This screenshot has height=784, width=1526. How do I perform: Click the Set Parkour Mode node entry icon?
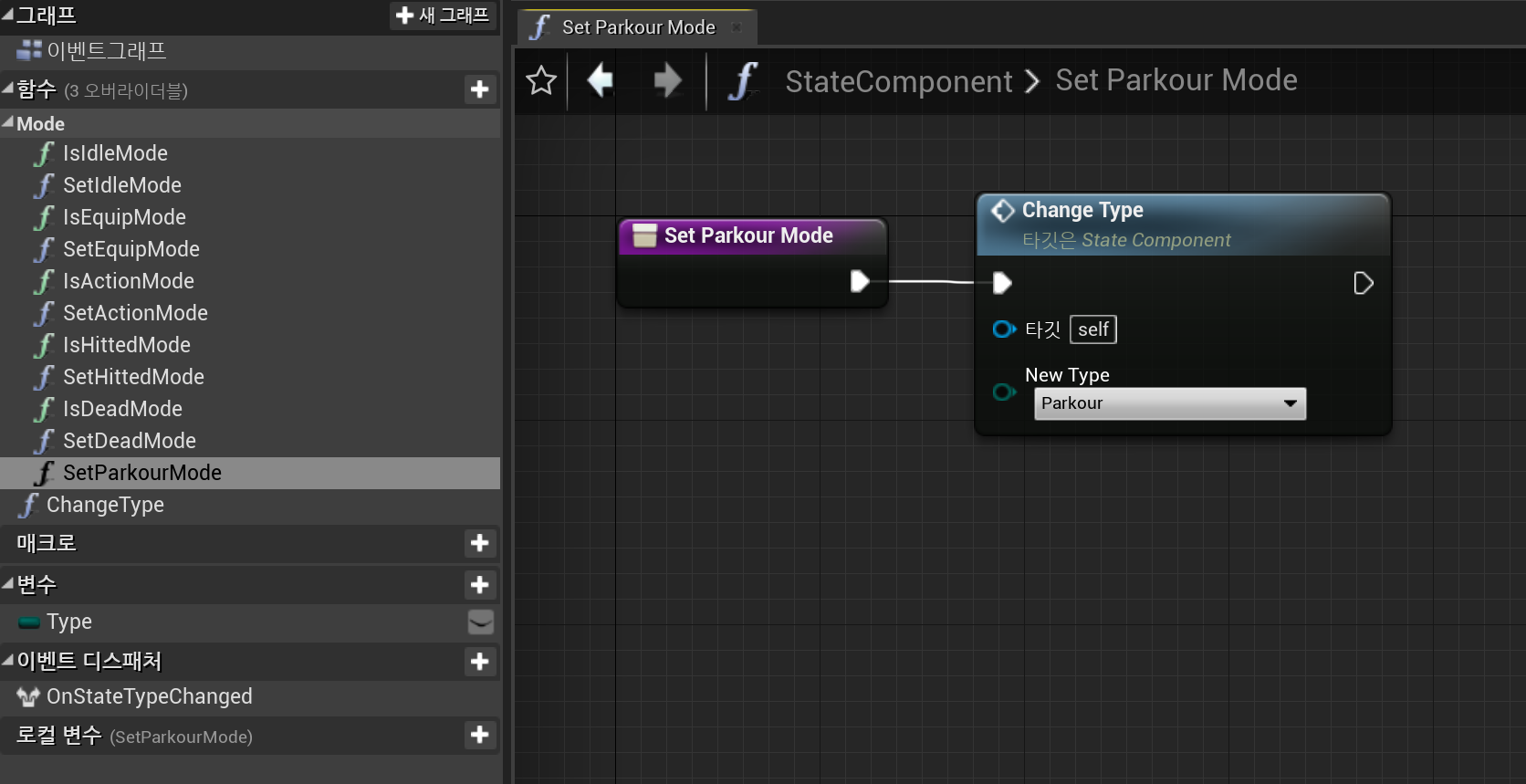644,235
